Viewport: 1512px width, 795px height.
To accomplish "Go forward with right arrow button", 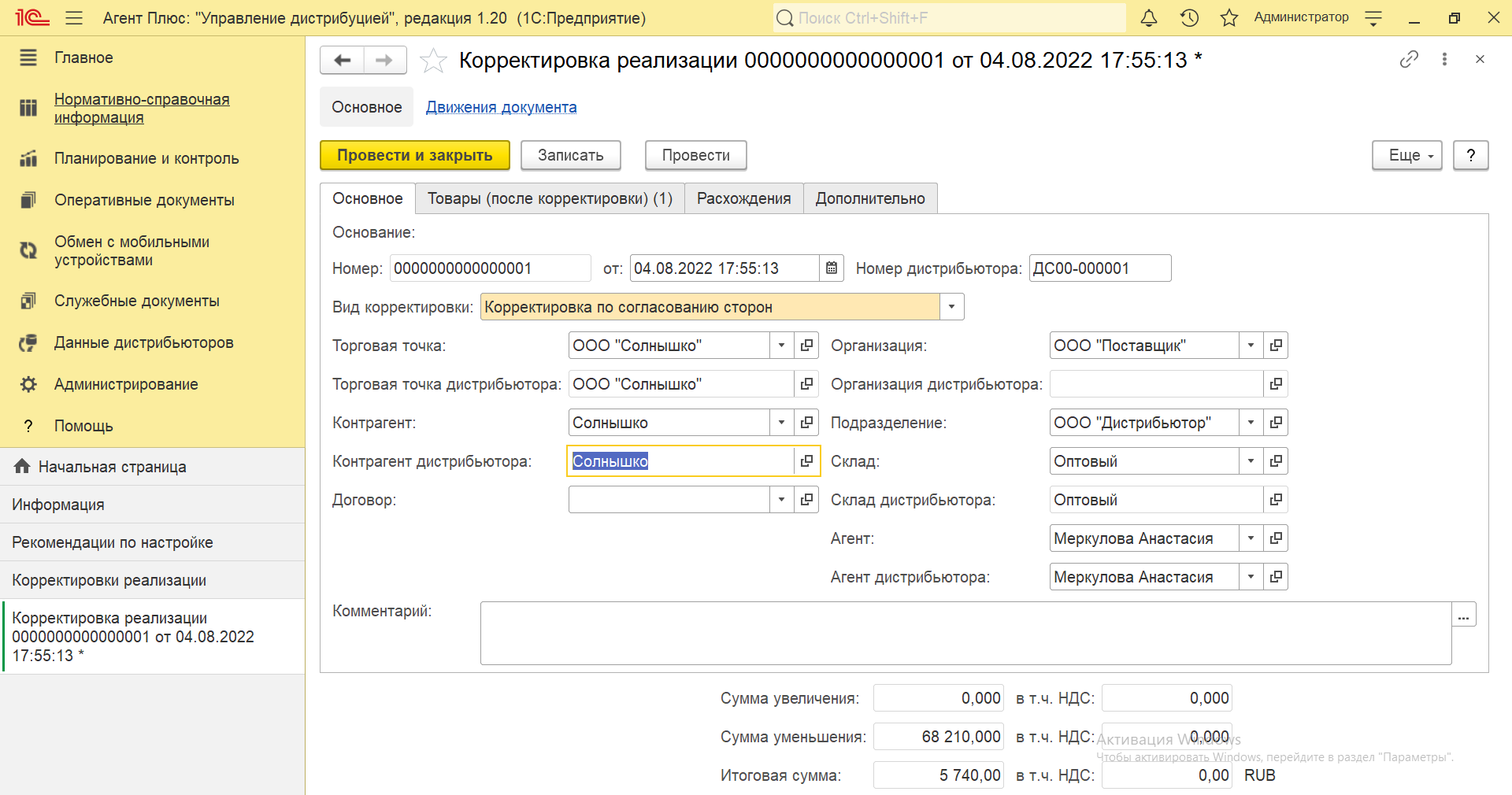I will pos(384,60).
